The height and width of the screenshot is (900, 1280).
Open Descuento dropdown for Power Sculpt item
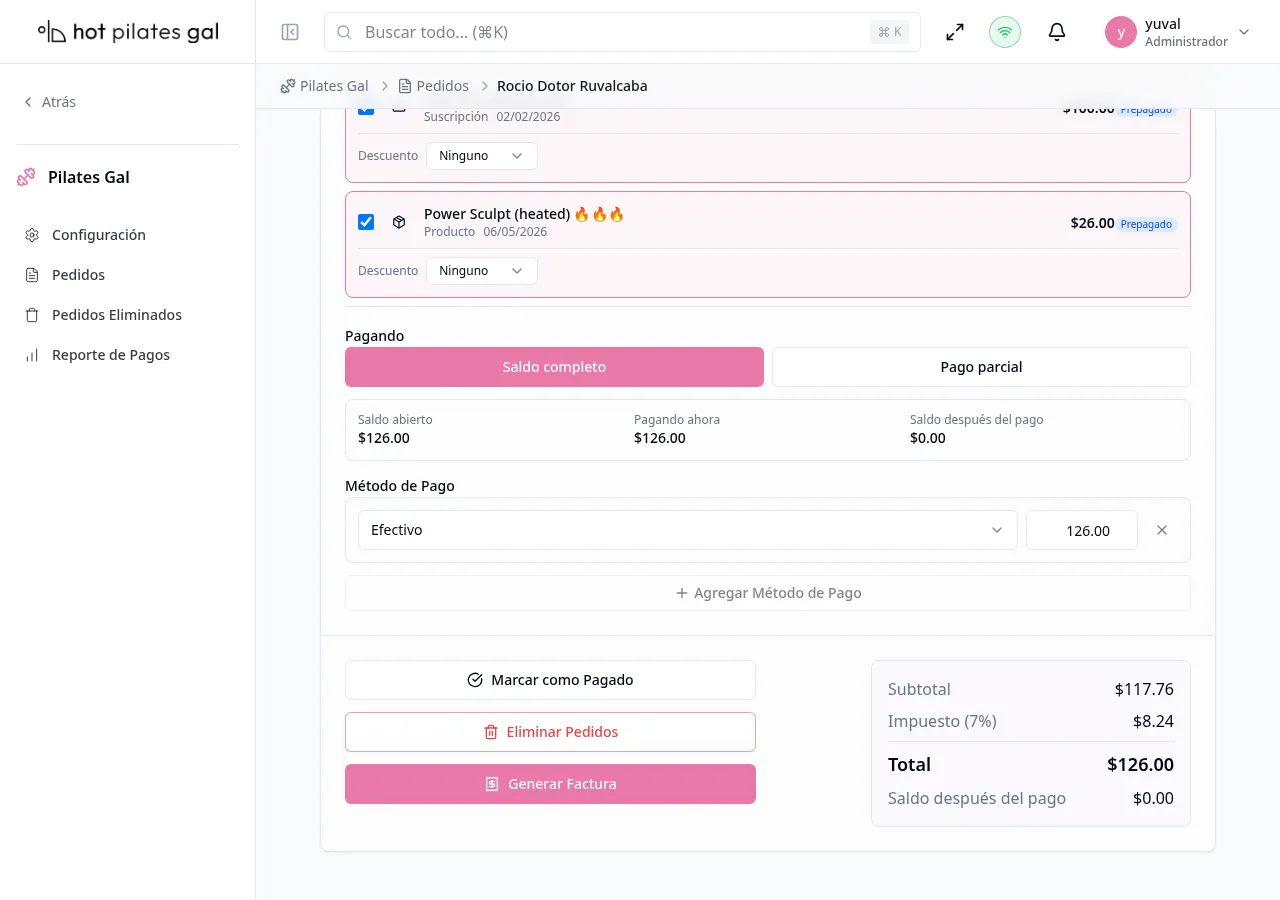[x=481, y=271]
